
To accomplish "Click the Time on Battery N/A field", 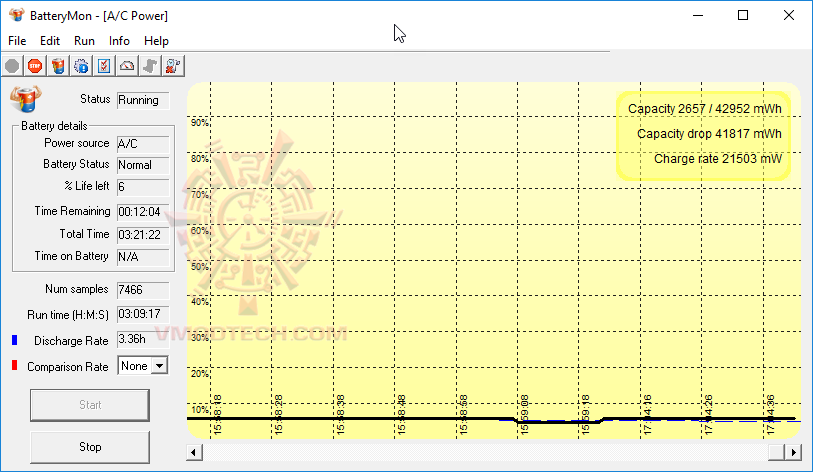I will click(x=143, y=257).
